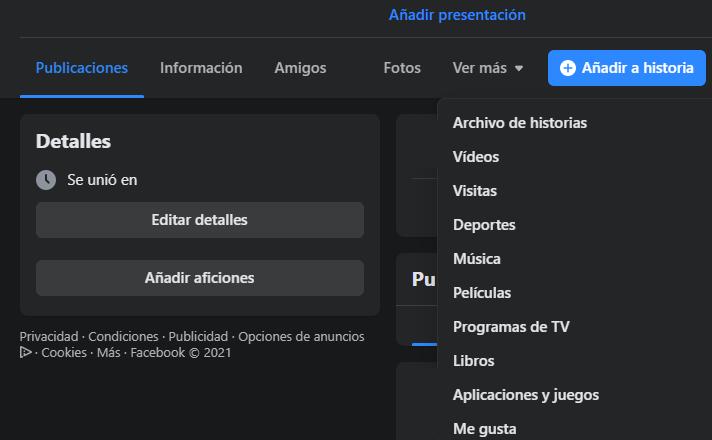
Task: Switch to the Publicaciones tab
Action: (x=82, y=68)
